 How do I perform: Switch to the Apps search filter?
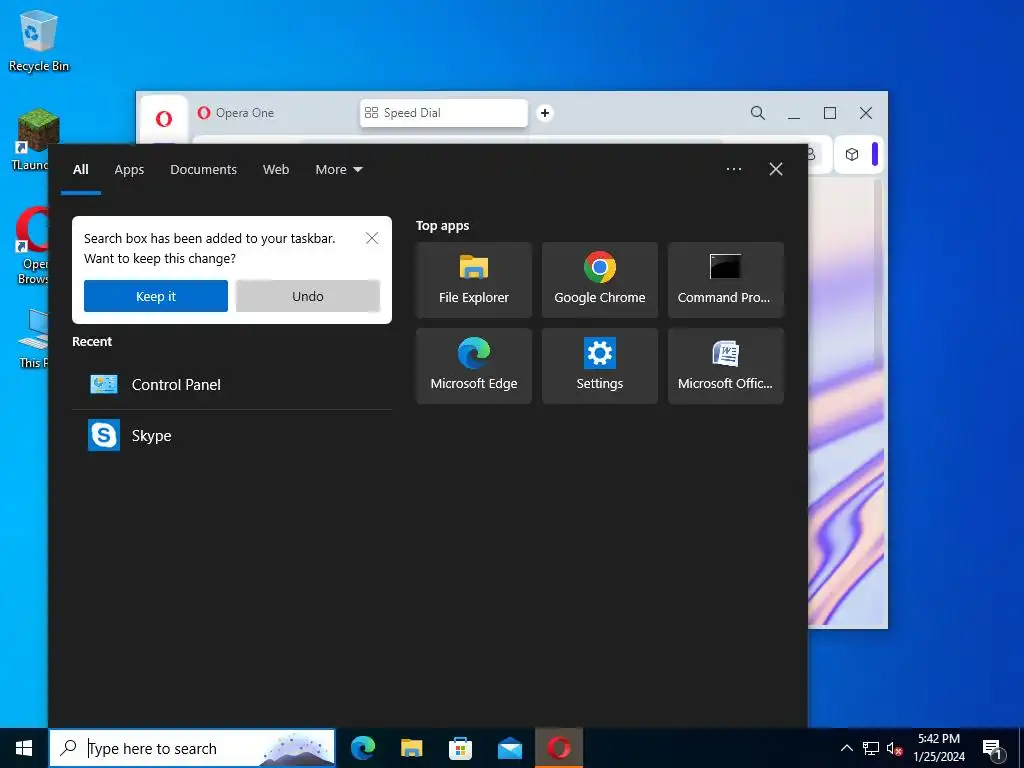click(129, 170)
